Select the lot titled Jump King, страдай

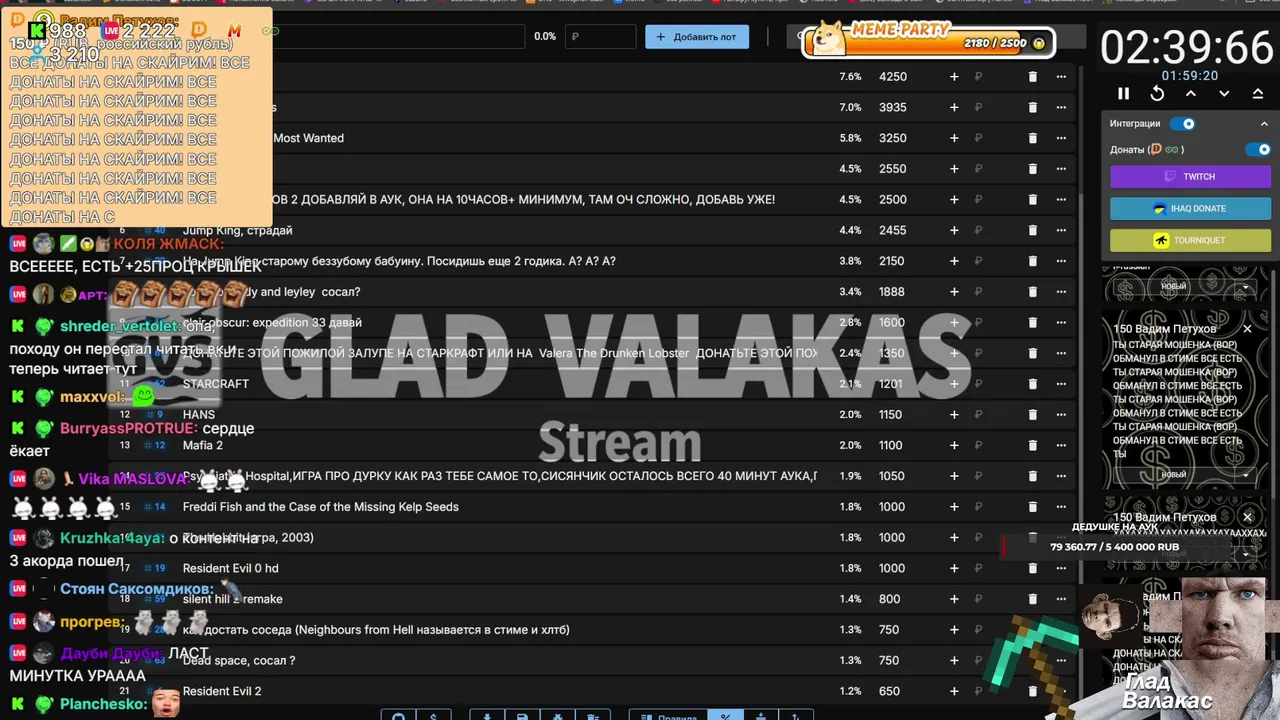click(x=238, y=231)
